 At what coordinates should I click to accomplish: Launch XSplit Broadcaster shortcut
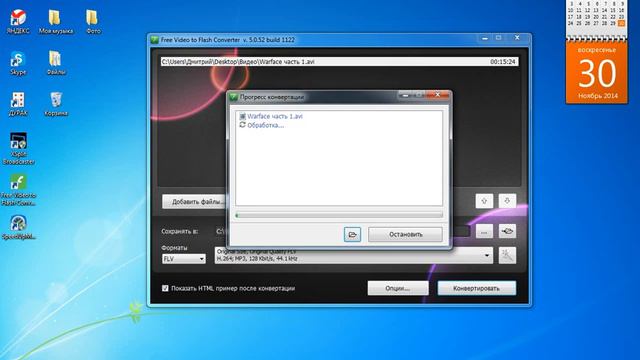pyautogui.click(x=18, y=149)
